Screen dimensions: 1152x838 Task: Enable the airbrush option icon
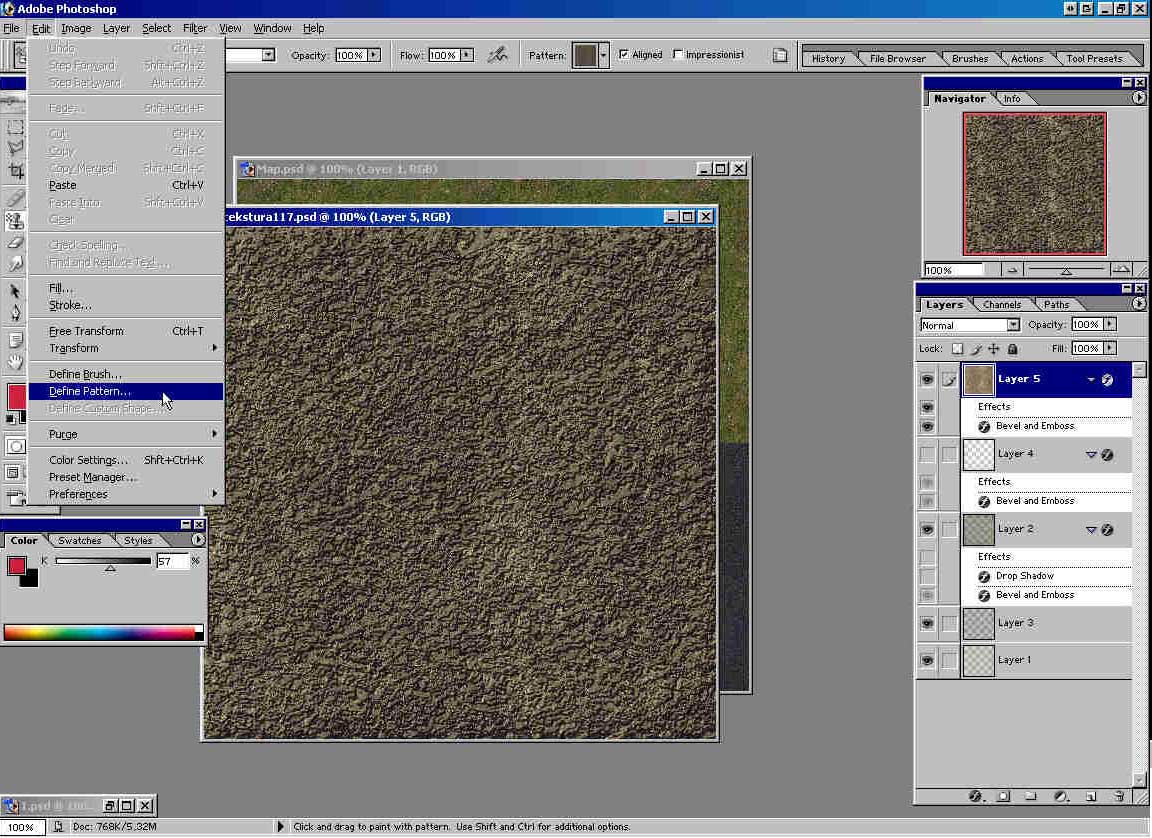click(x=497, y=55)
